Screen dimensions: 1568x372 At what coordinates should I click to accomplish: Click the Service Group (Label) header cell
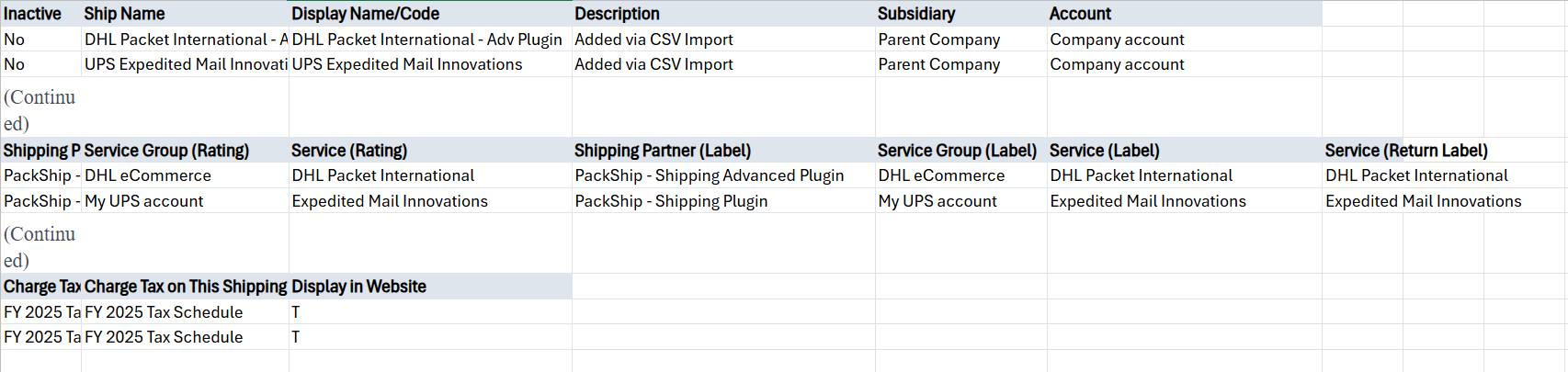point(960,151)
